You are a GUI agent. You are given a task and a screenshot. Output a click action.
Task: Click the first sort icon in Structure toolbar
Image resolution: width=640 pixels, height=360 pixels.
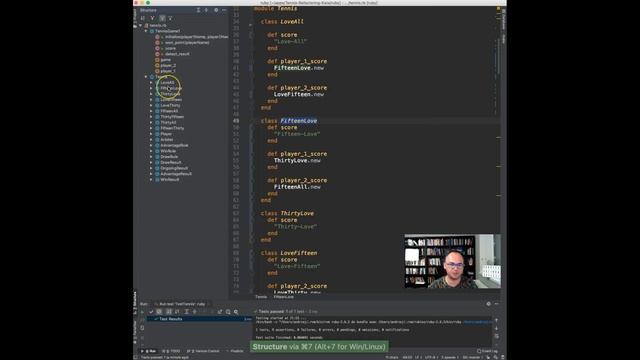point(142,18)
